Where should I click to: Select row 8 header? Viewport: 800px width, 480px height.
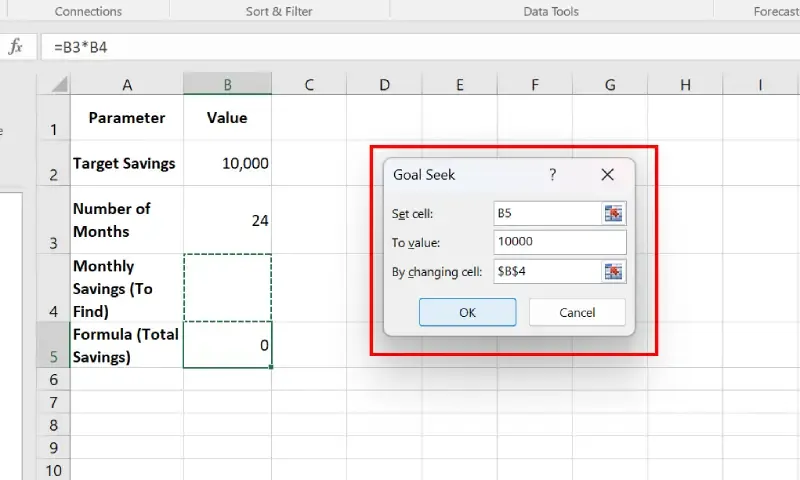coord(54,424)
